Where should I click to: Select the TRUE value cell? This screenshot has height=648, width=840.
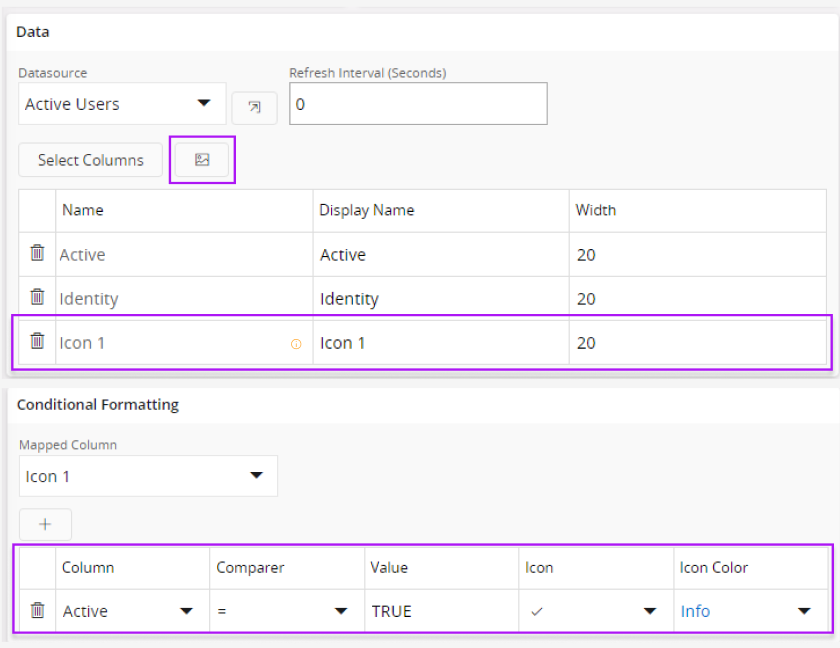click(x=440, y=610)
